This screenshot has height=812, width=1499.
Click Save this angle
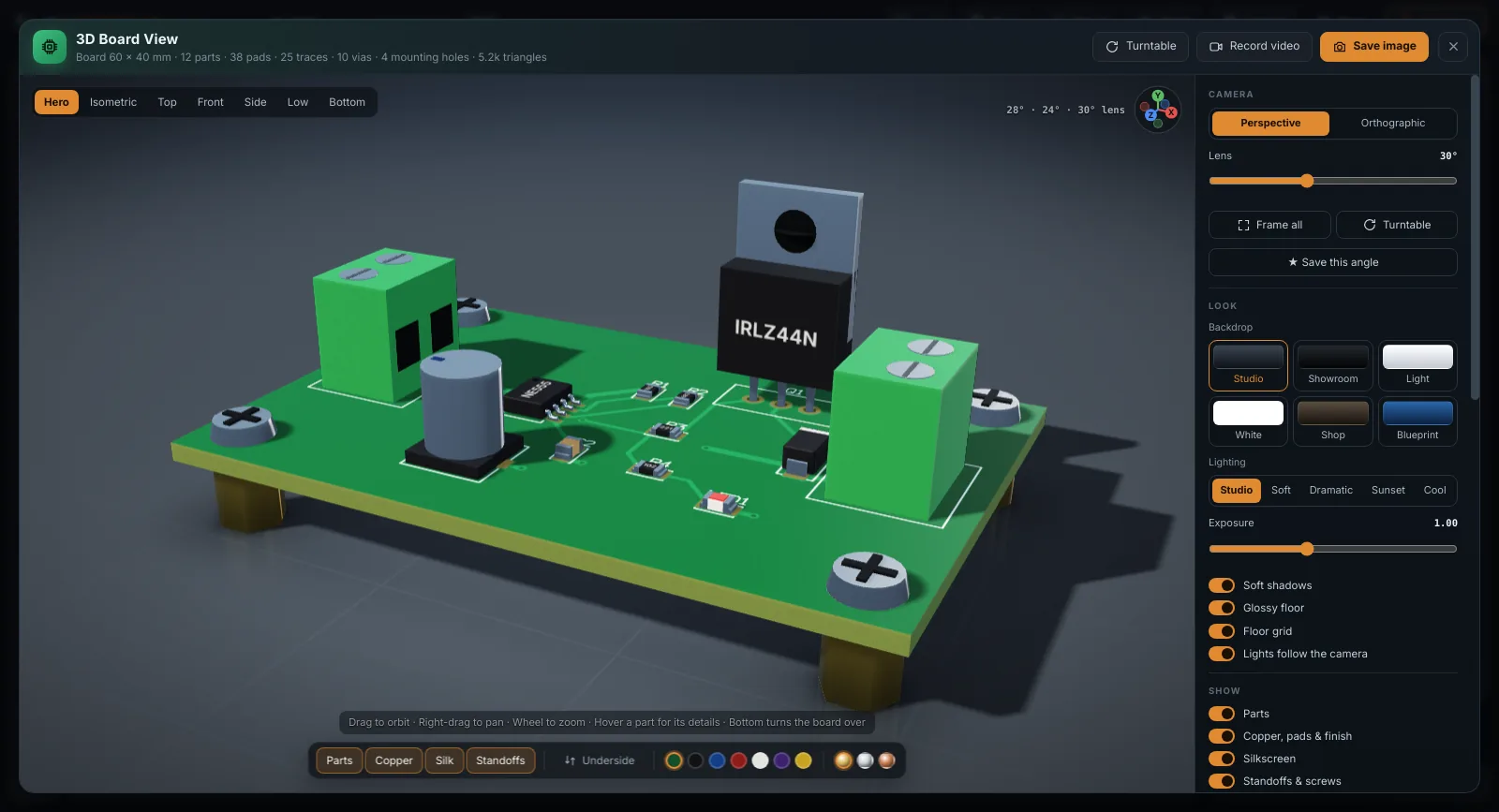[1333, 262]
